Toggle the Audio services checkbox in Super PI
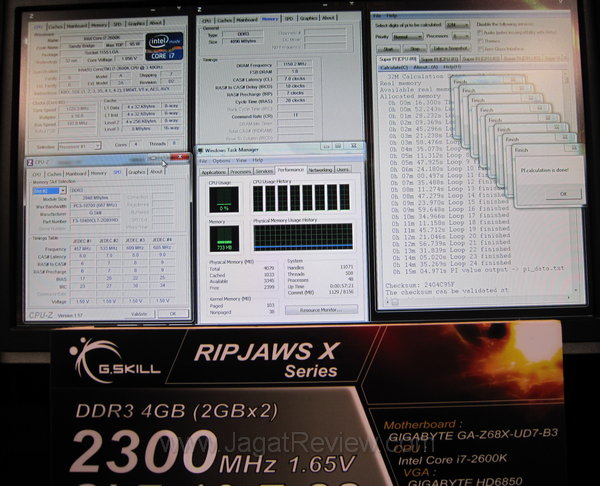600x486 pixels. 480,33
